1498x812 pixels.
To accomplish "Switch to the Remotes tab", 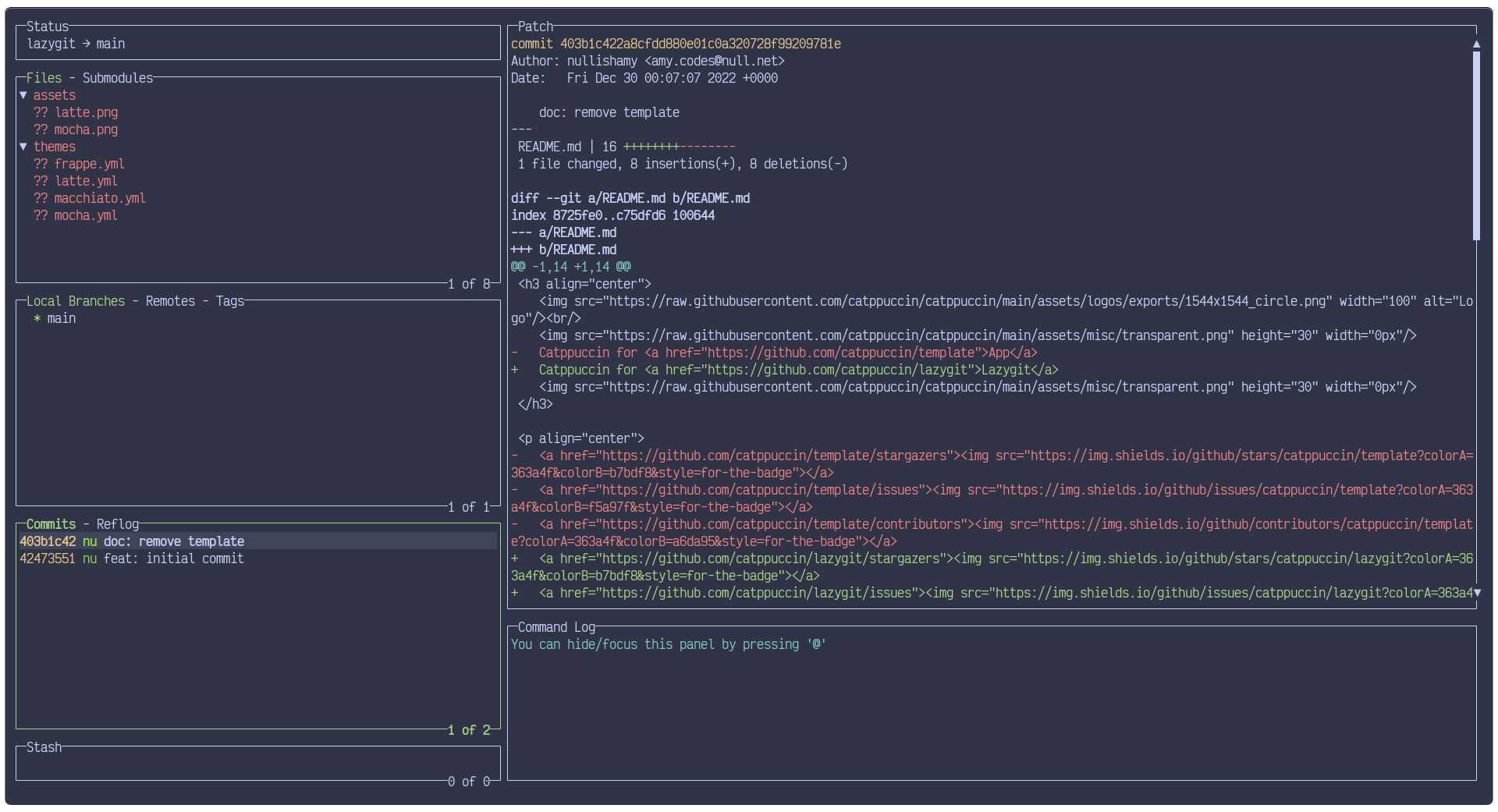I will click(170, 301).
